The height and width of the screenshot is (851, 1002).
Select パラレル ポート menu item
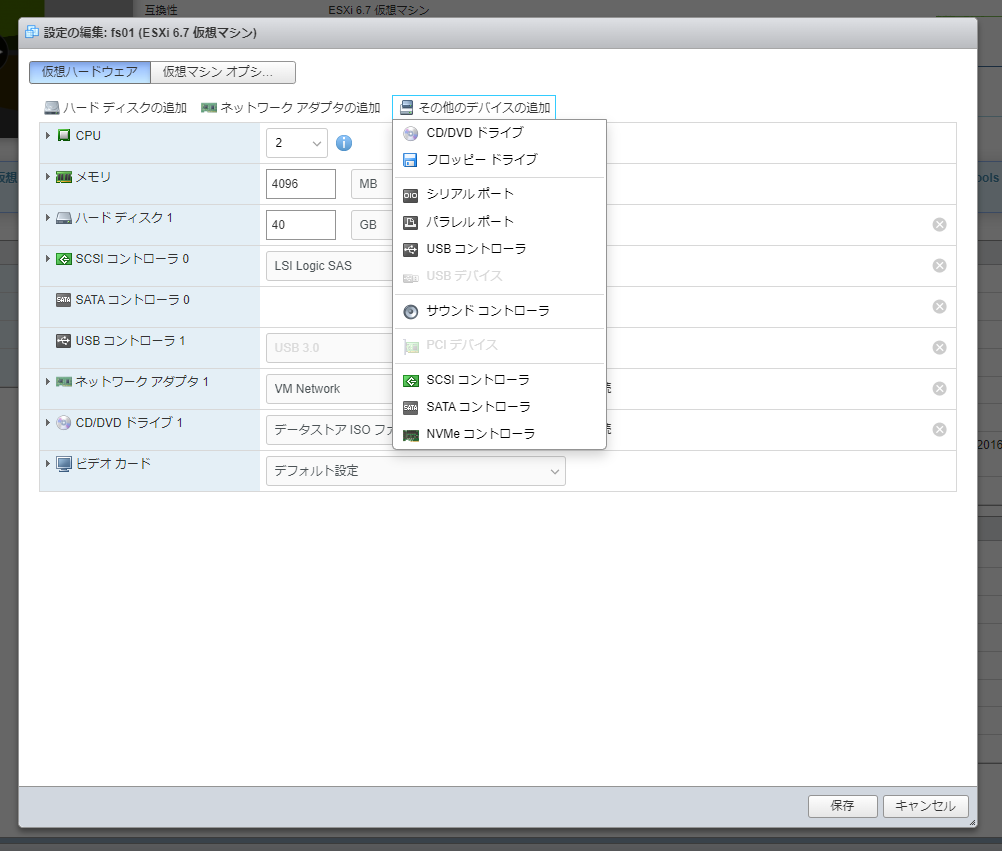click(x=499, y=222)
